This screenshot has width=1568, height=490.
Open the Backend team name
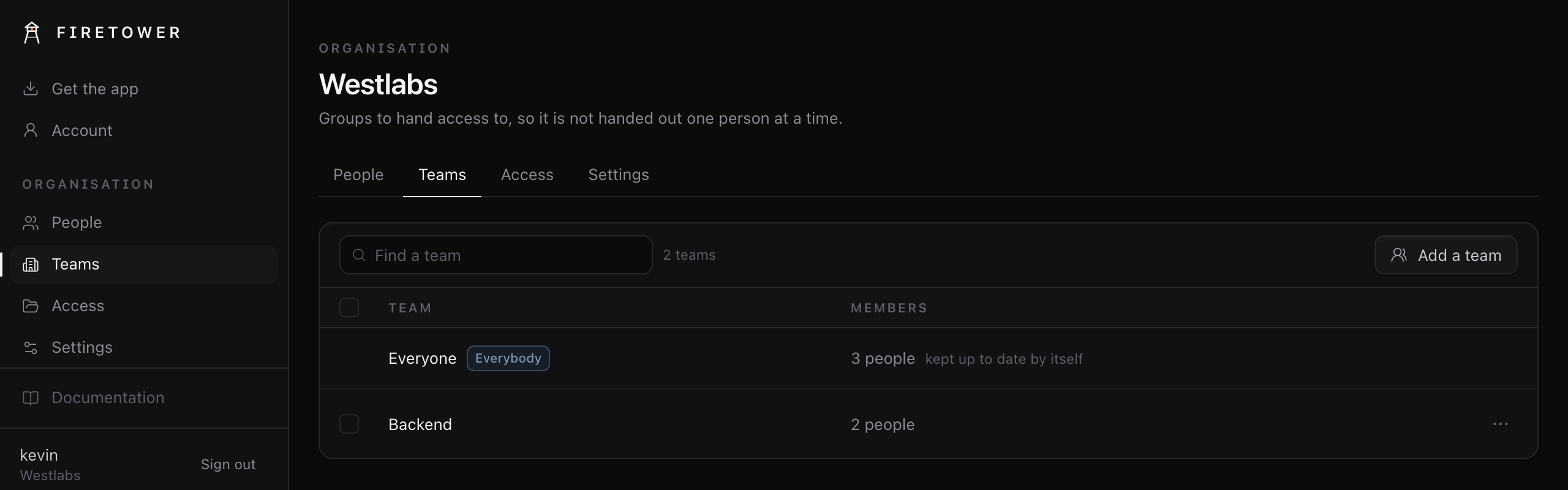420,424
